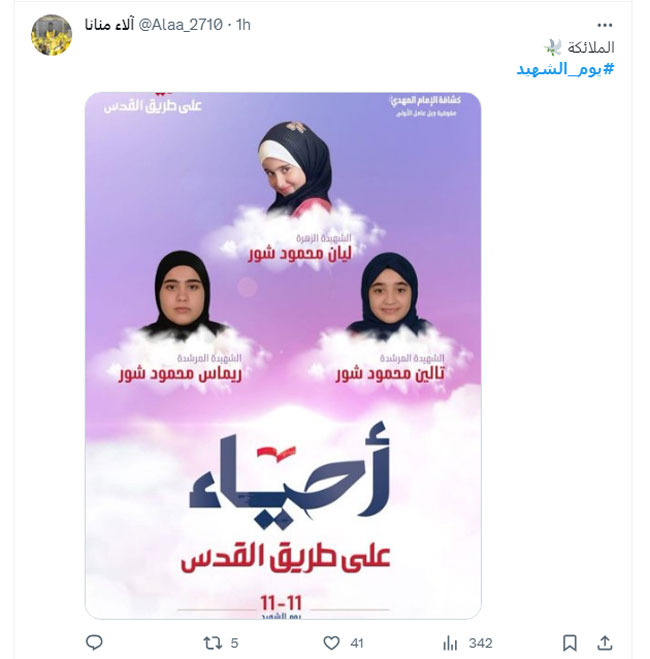Click the repost count 5
Screen dimensions: 650x659
coord(234,643)
